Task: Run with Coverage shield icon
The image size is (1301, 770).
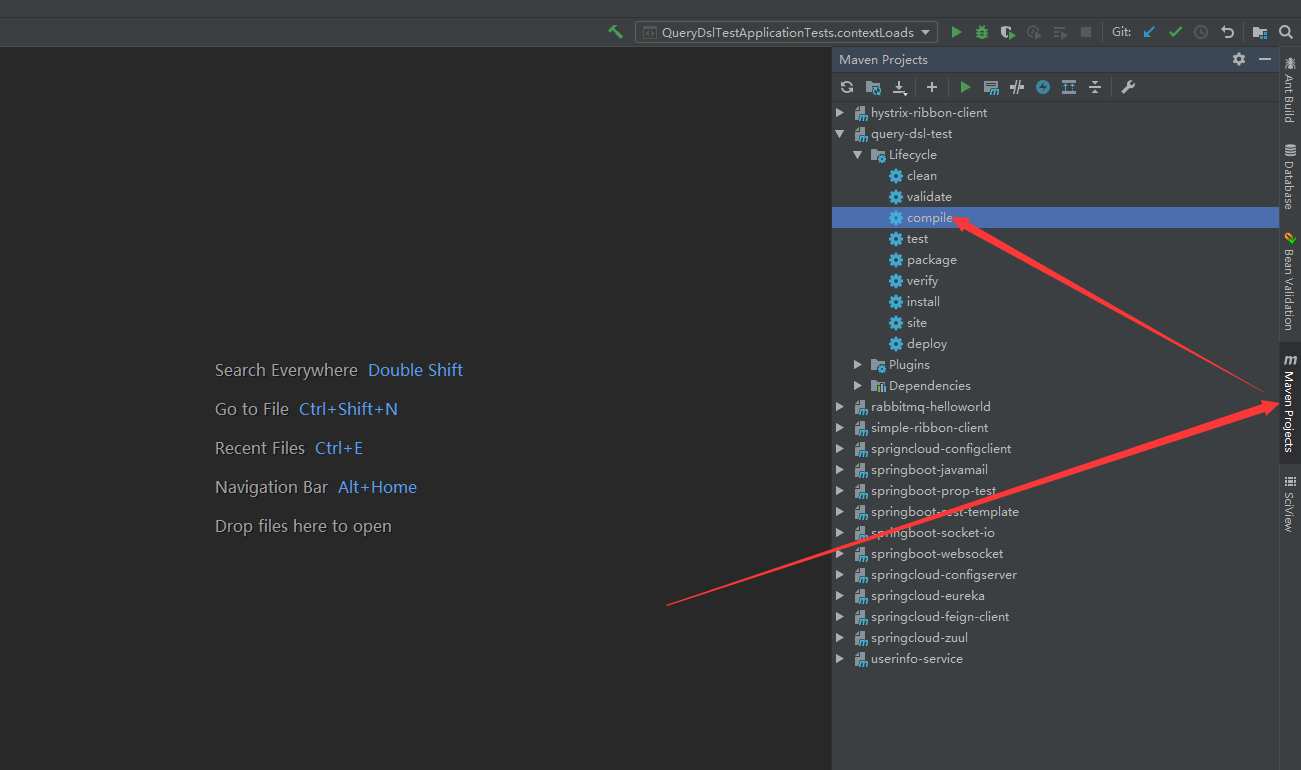Action: [x=1008, y=32]
